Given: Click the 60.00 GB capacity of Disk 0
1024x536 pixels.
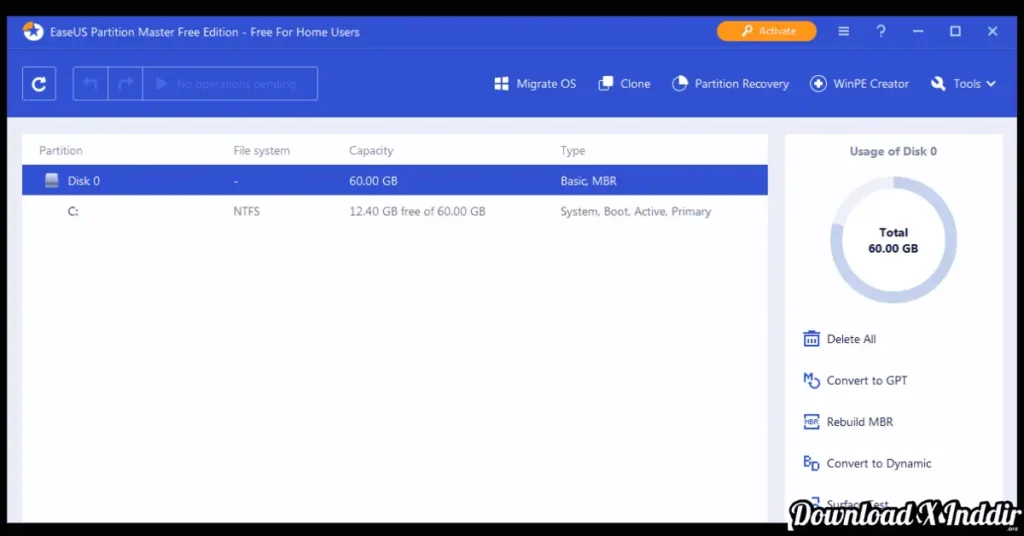Looking at the screenshot, I should [373, 181].
